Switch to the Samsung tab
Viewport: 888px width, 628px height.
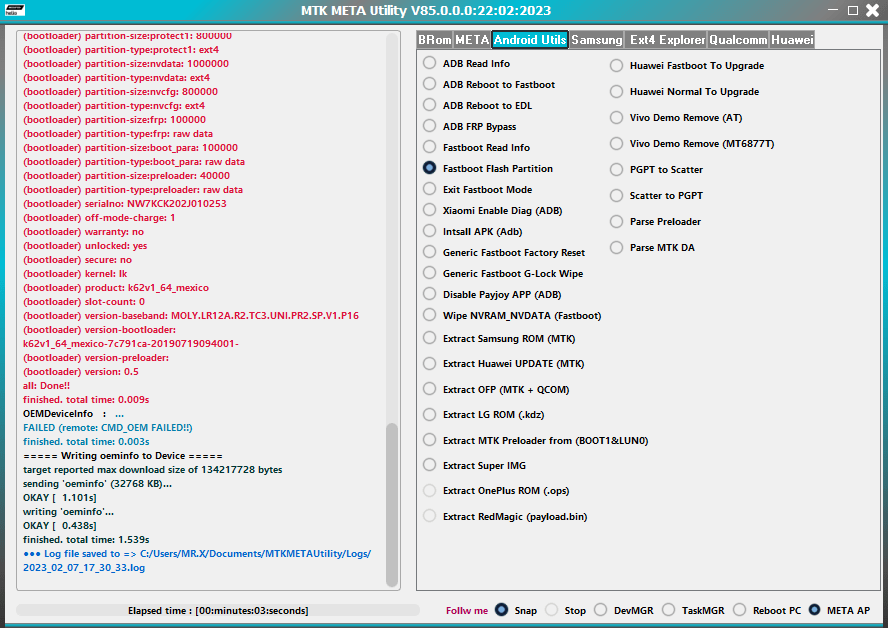click(597, 40)
